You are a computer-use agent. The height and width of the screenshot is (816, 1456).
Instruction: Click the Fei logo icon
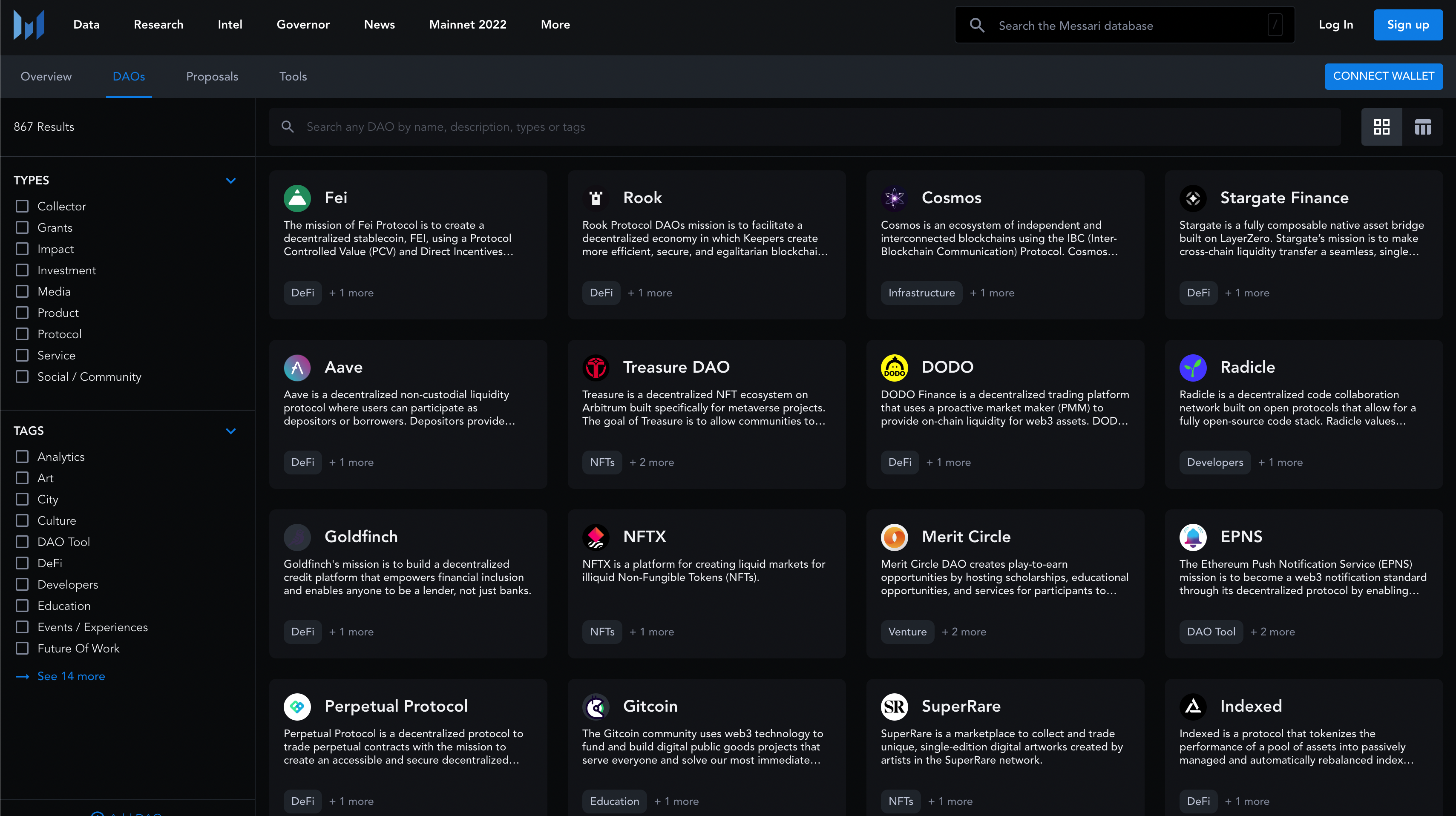[x=297, y=198]
